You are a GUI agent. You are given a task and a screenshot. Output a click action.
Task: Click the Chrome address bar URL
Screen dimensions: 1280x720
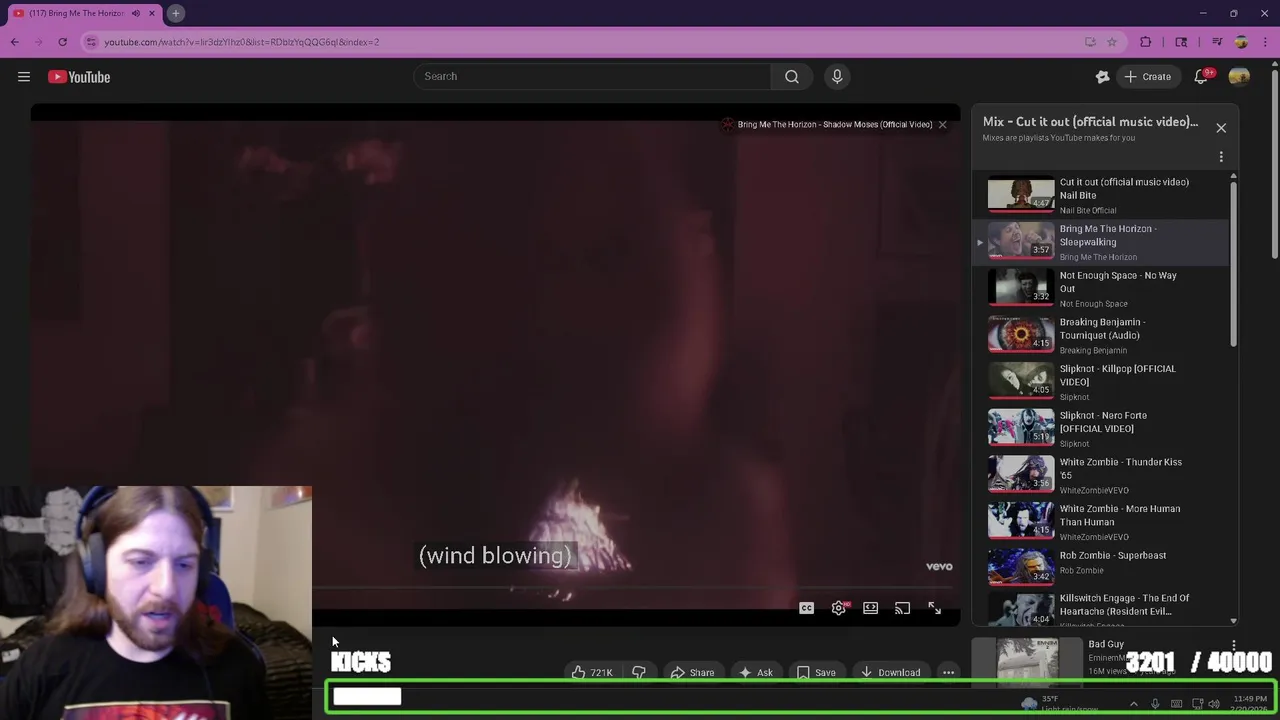point(241,42)
